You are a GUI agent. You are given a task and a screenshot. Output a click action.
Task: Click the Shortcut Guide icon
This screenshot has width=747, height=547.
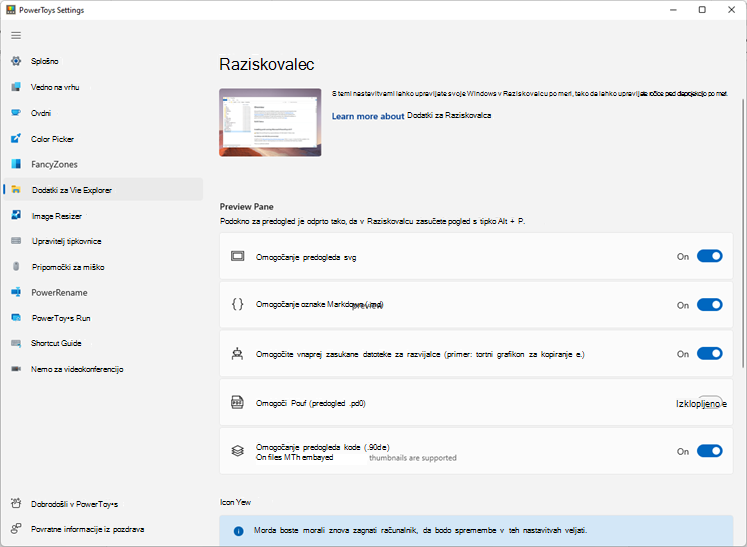click(x=16, y=343)
